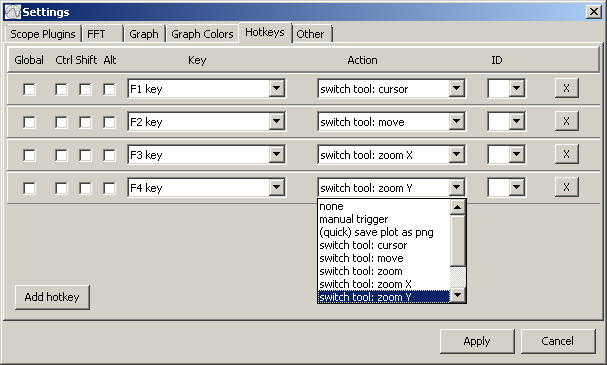Click the Add hotkey button
Viewport: 607px width, 365px height.
(x=52, y=297)
